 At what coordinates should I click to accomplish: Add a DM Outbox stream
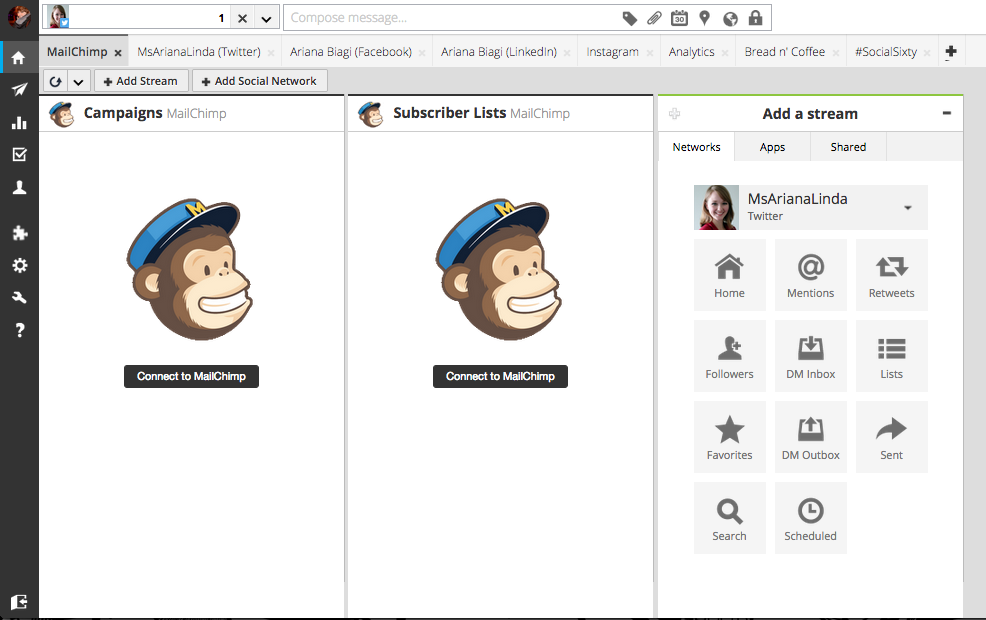811,437
